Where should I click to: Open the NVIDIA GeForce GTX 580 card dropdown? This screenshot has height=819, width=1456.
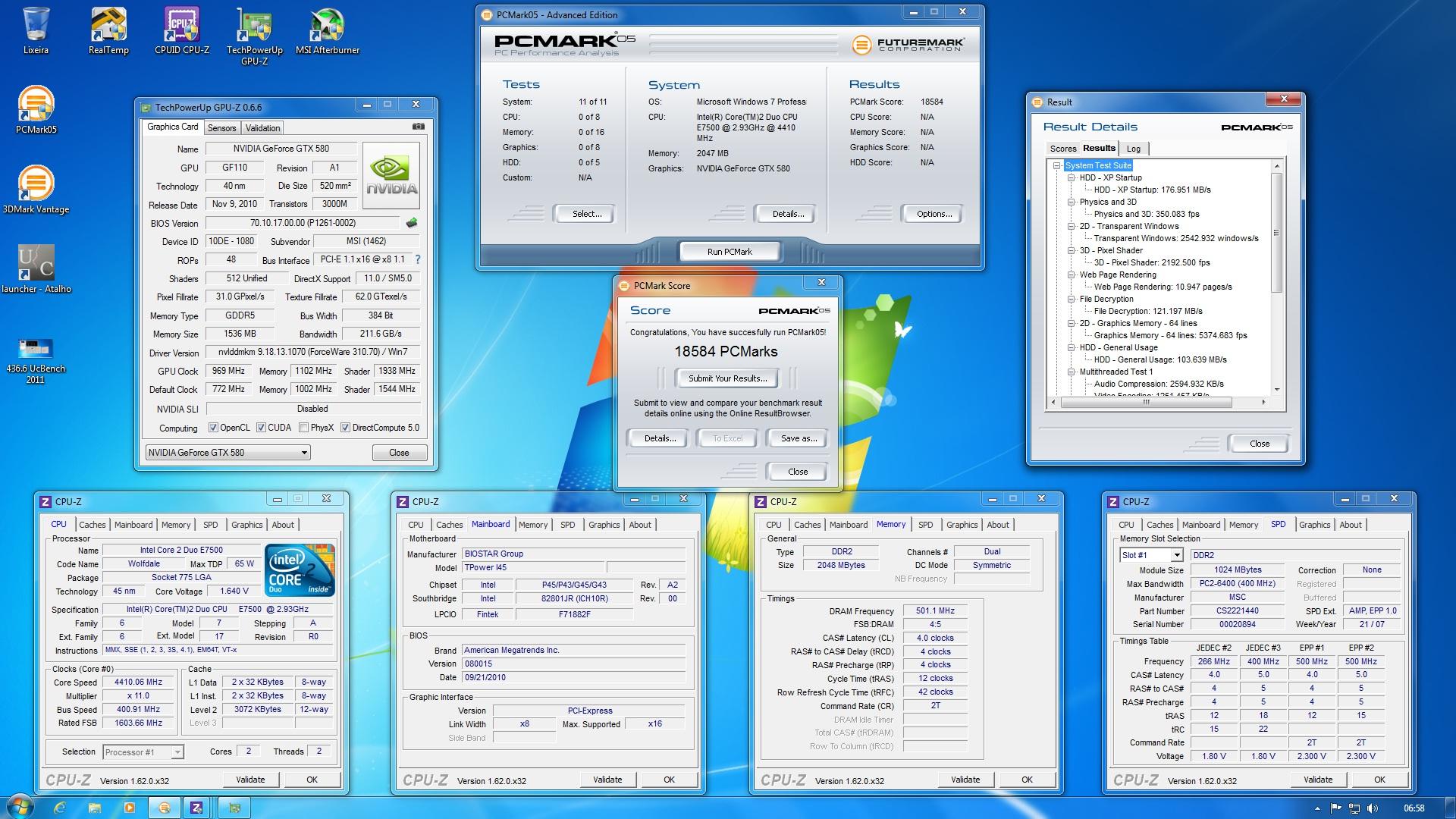[227, 453]
